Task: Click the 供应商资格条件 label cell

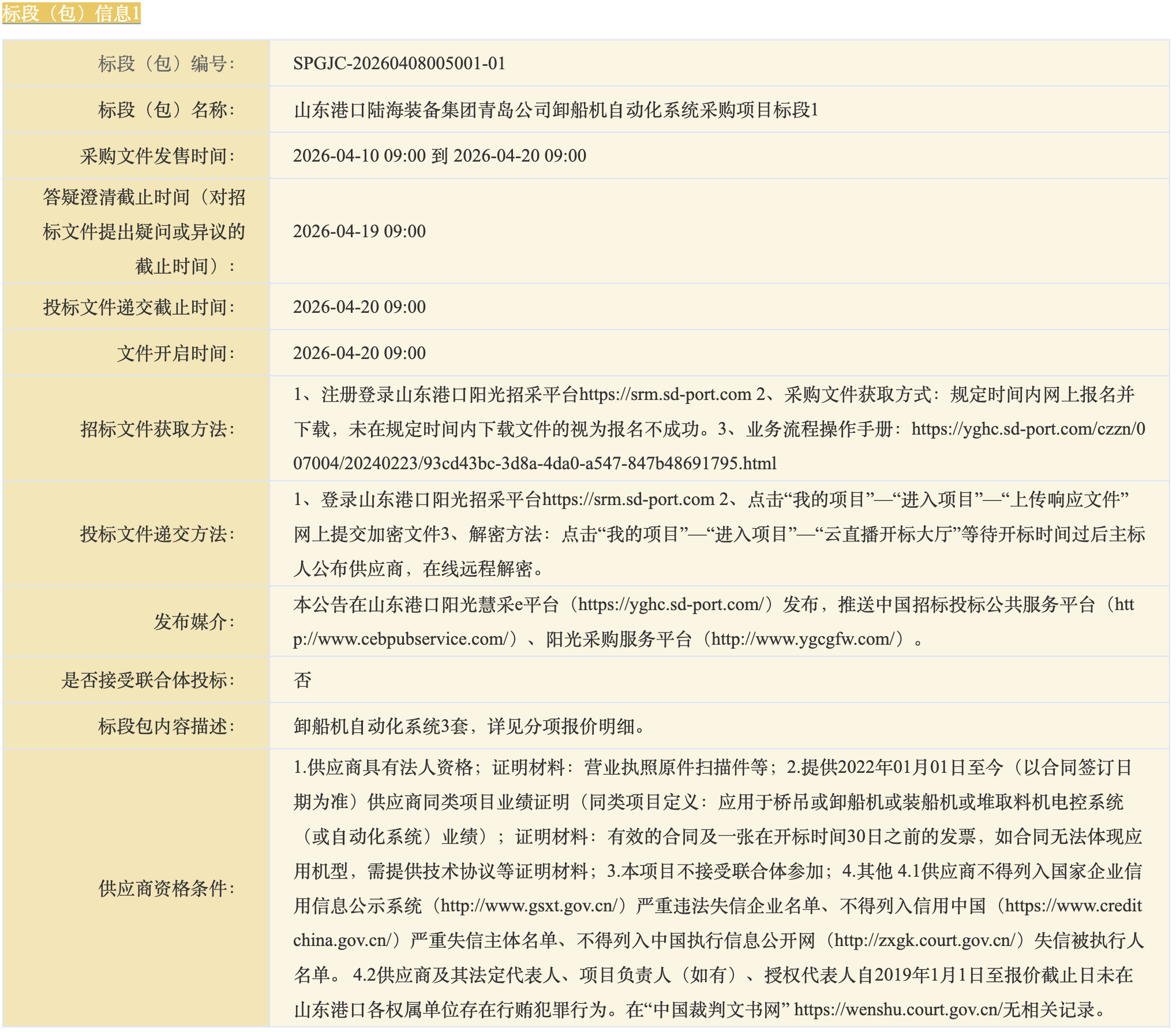Action: pyautogui.click(x=166, y=888)
